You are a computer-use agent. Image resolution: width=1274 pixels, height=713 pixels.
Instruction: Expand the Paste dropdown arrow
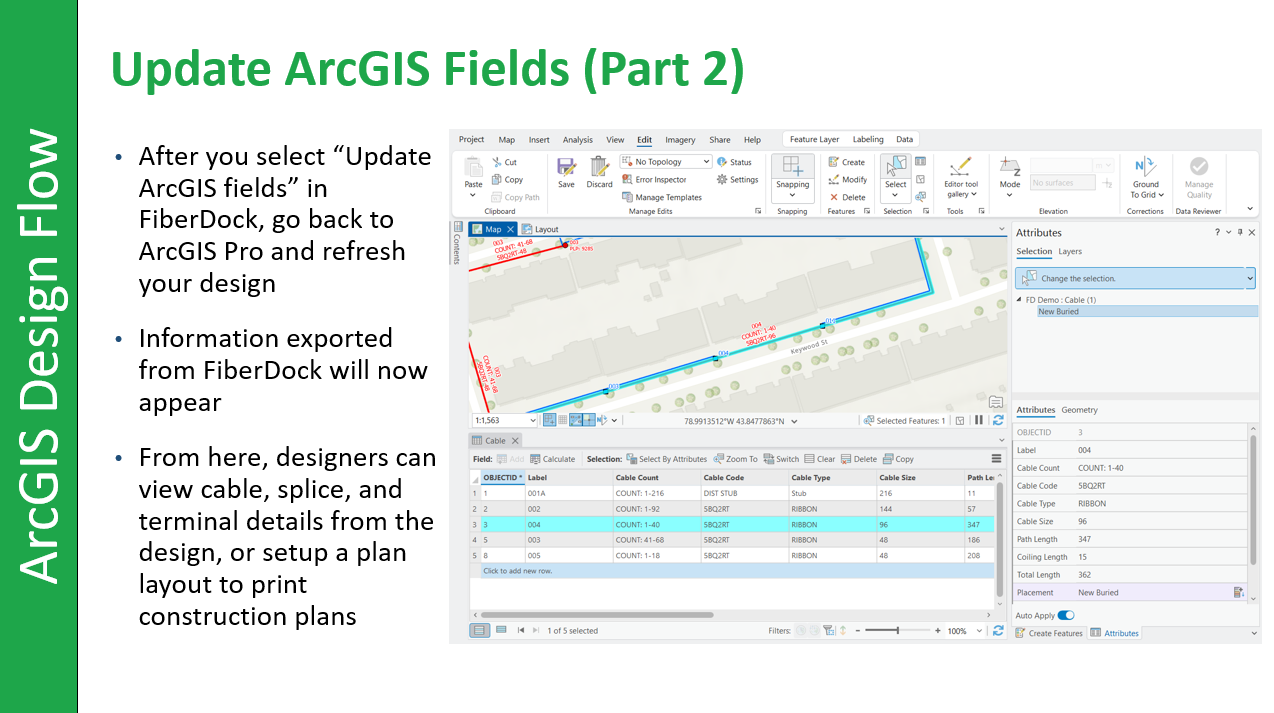473,195
